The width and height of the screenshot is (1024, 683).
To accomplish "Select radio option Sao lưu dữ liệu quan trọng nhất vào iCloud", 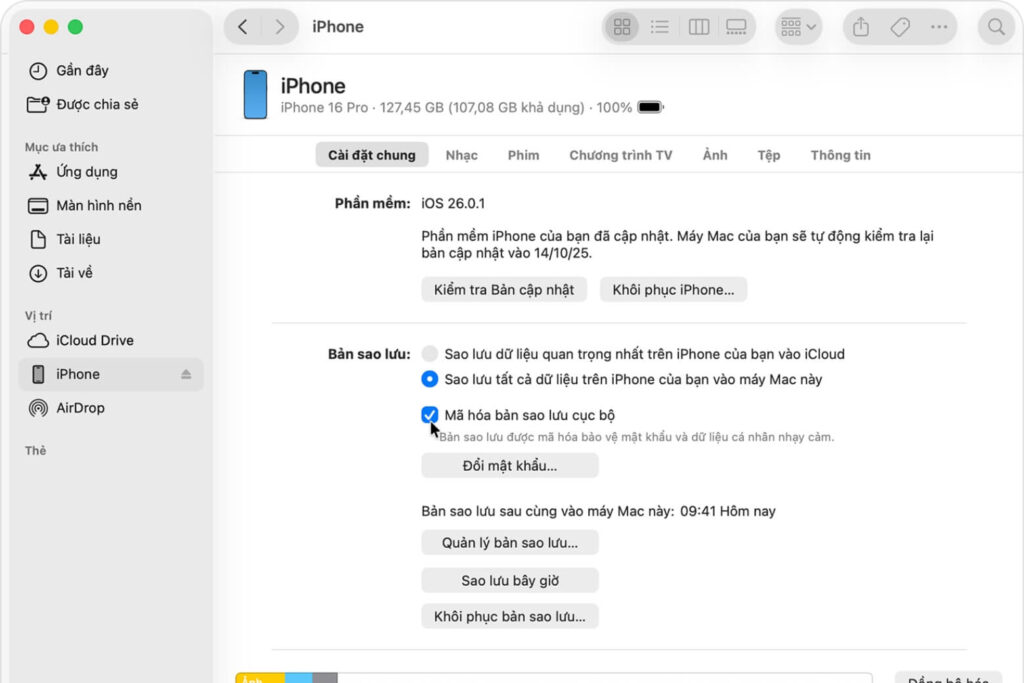I will pyautogui.click(x=430, y=353).
